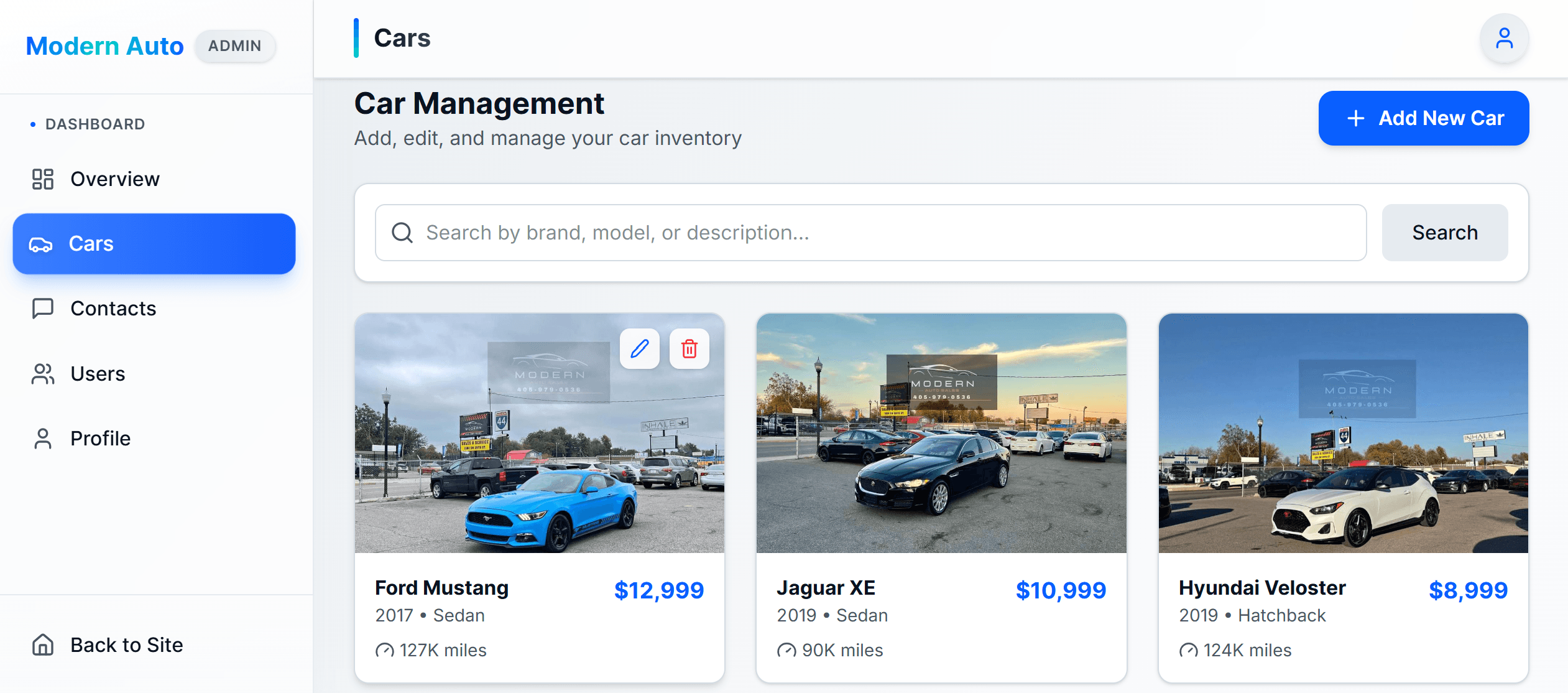Click the Add New Car button
Image resolution: width=1568 pixels, height=693 pixels.
[1424, 118]
